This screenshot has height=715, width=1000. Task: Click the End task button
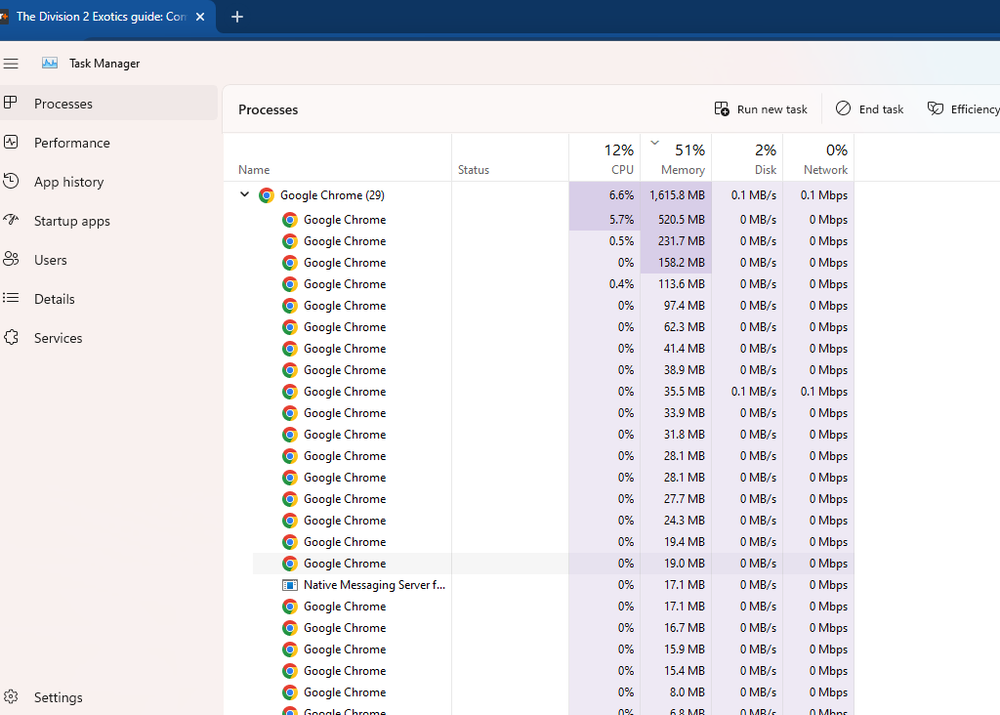point(869,108)
